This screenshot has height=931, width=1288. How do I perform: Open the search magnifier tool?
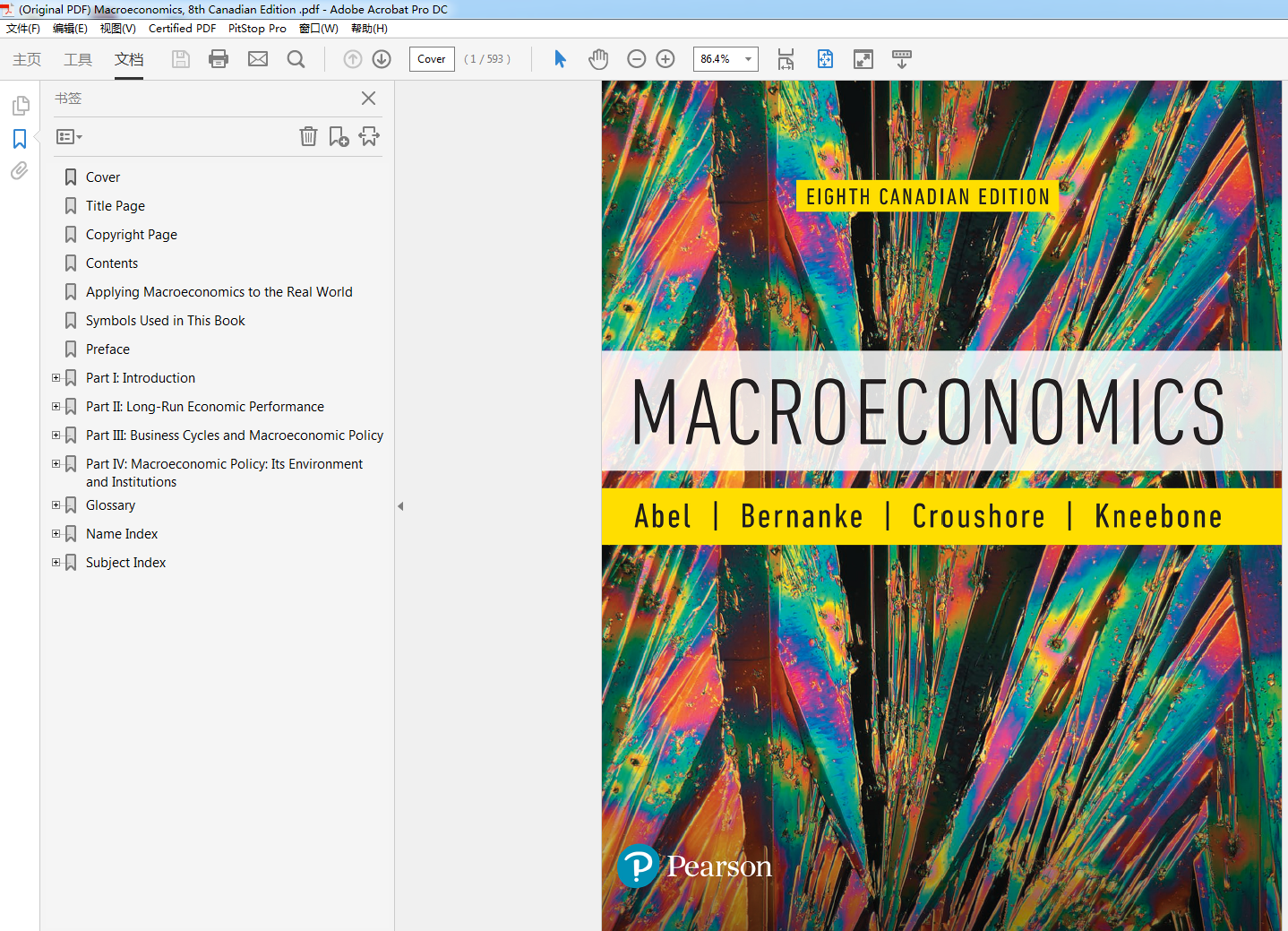point(296,59)
